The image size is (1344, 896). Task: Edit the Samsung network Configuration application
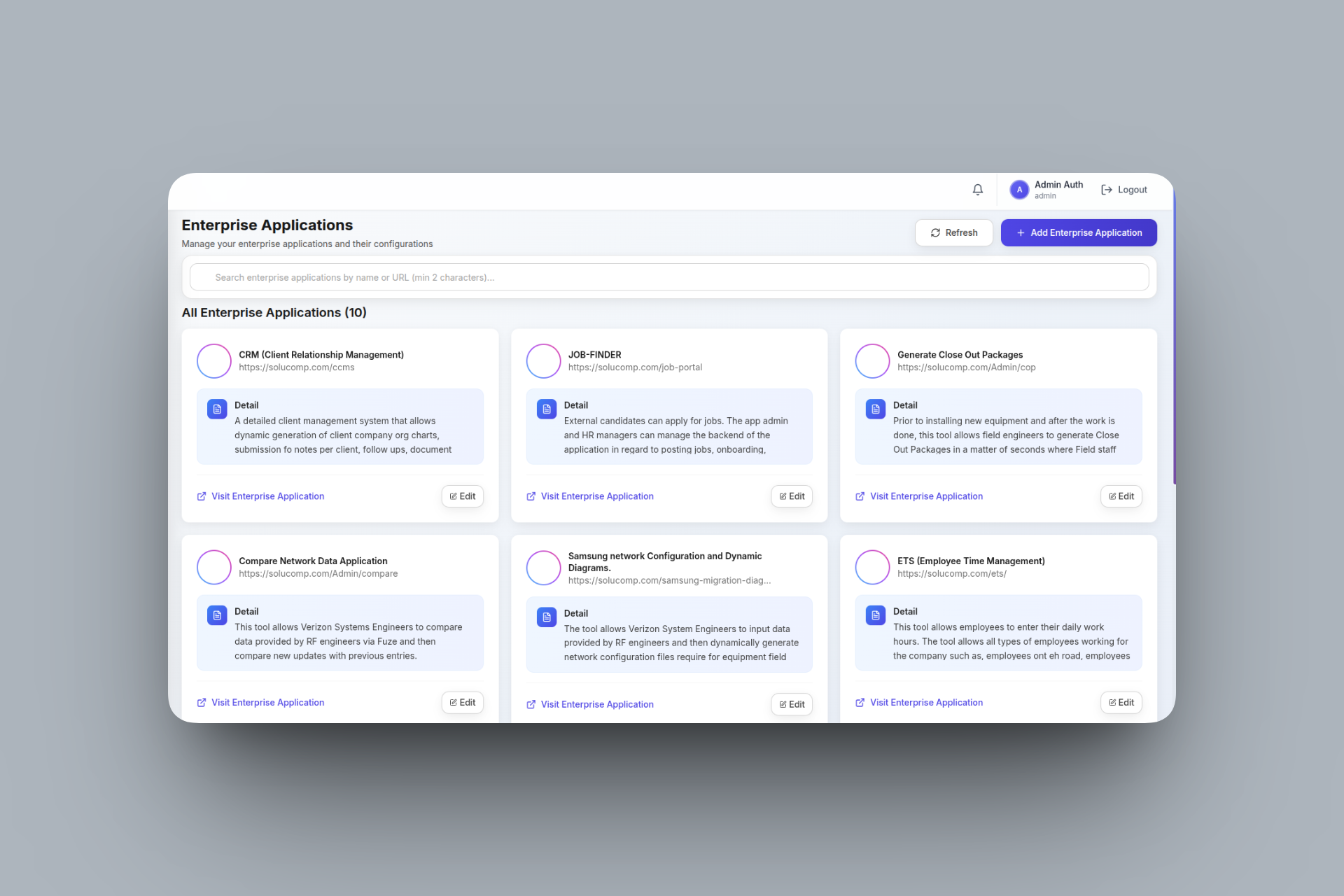(x=792, y=705)
